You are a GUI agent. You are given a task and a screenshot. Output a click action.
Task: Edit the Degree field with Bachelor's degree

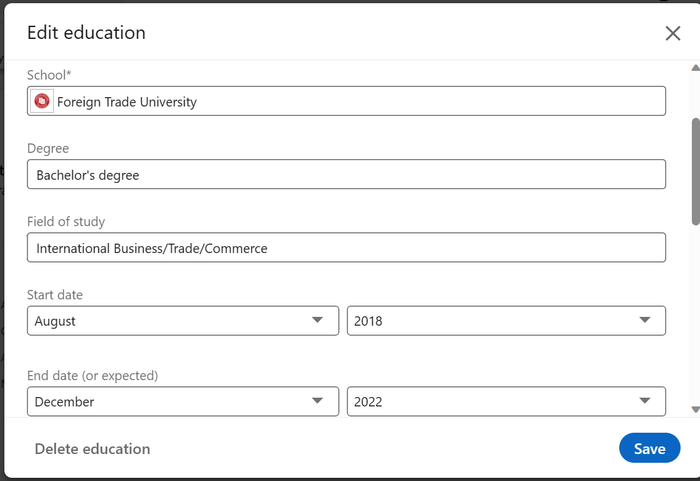(x=346, y=174)
